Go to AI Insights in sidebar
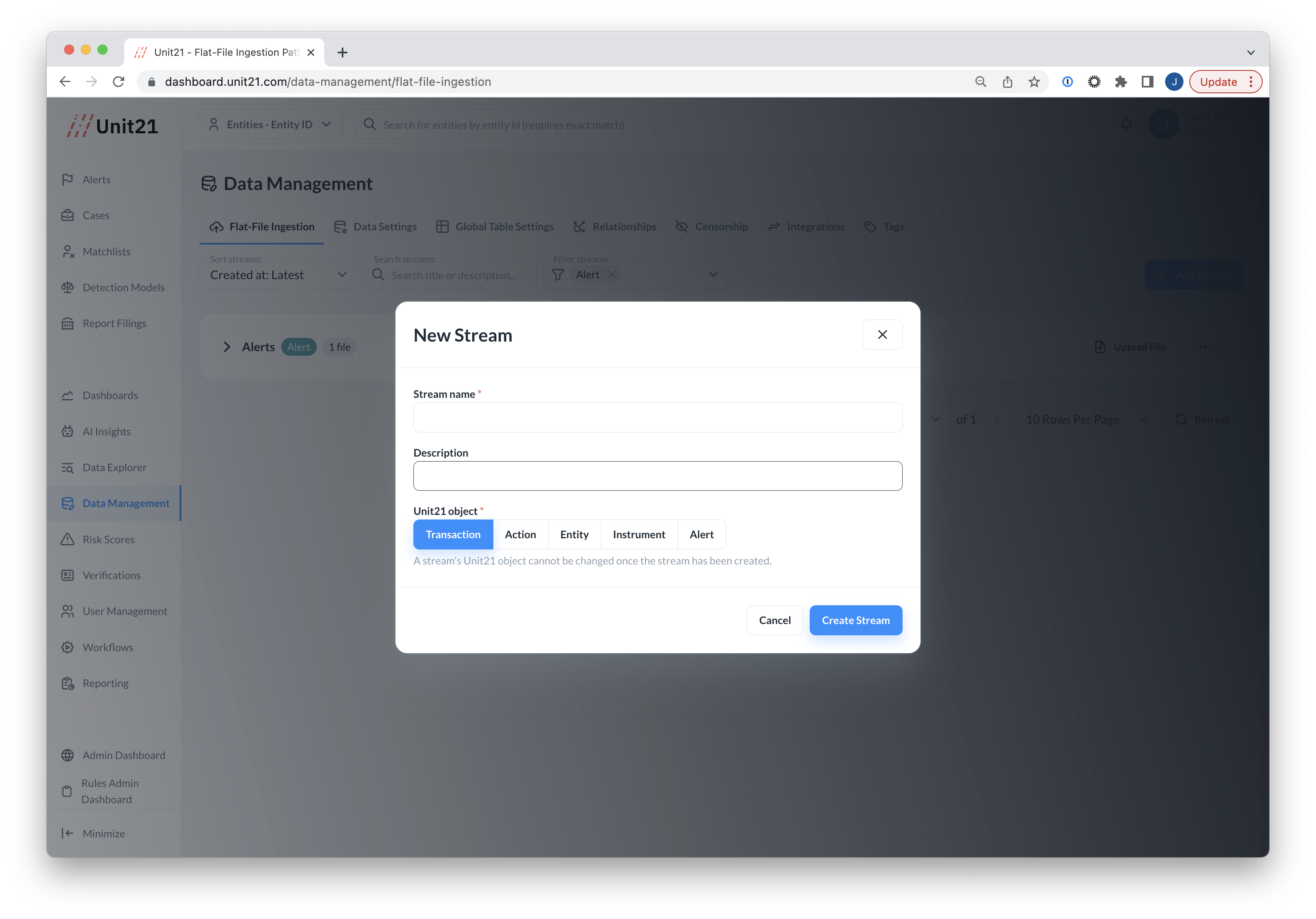The width and height of the screenshot is (1316, 919). (x=106, y=432)
